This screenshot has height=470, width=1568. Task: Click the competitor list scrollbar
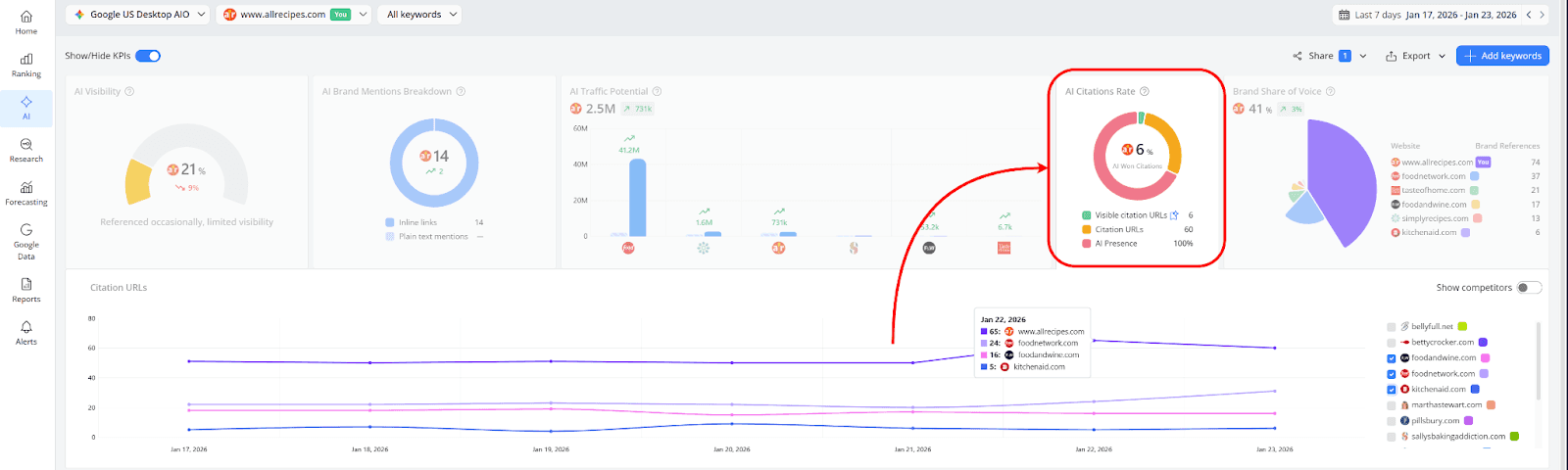pos(1538,360)
